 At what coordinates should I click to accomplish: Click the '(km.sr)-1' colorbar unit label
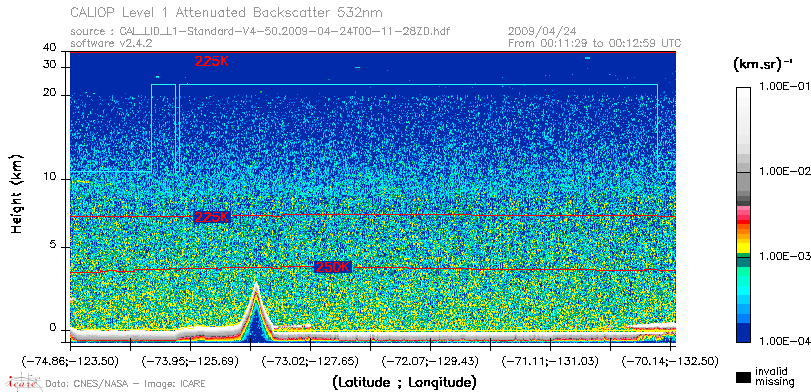[x=763, y=65]
